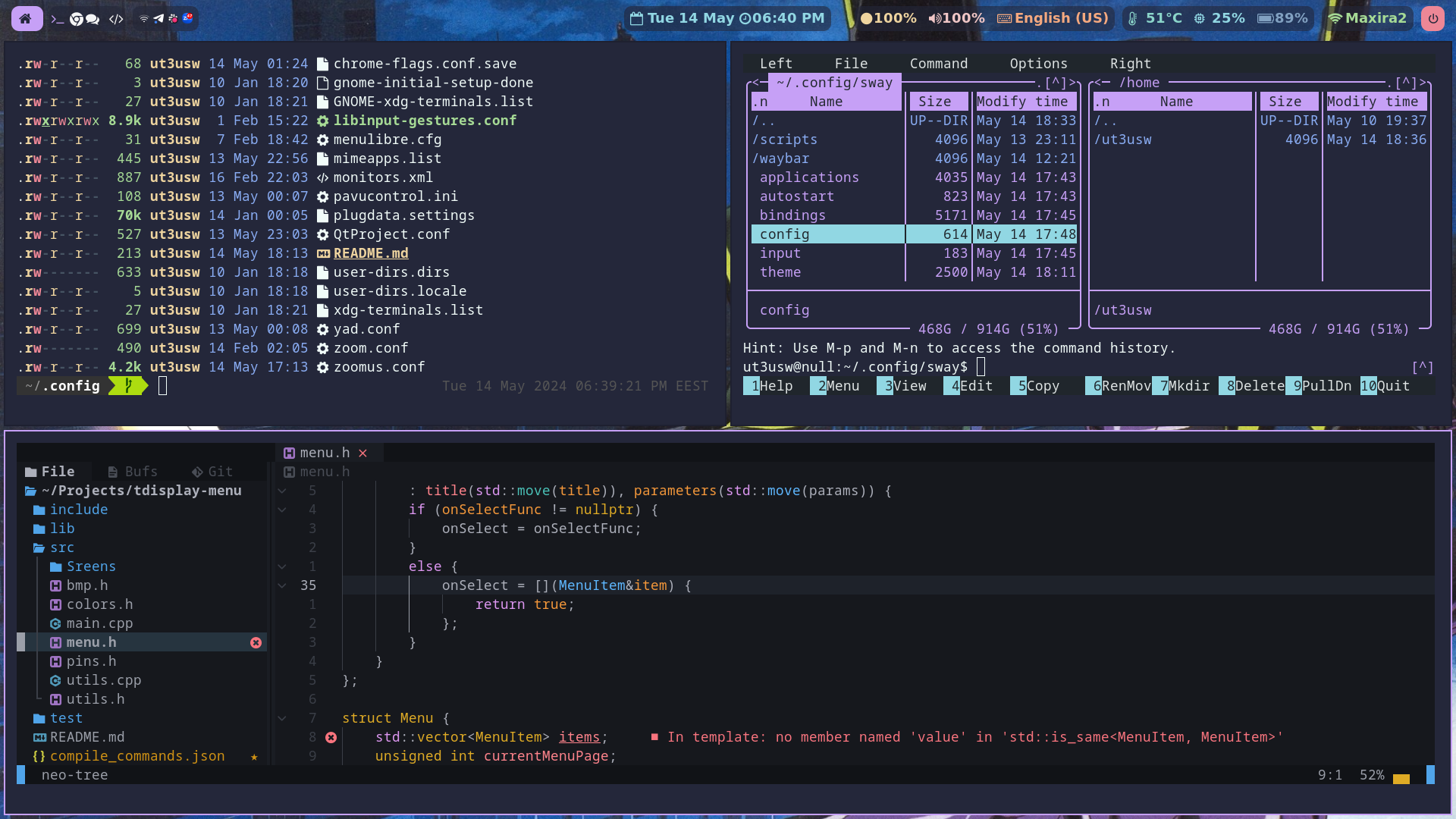Click the Options menu in mc
The image size is (1456, 819).
point(1037,63)
